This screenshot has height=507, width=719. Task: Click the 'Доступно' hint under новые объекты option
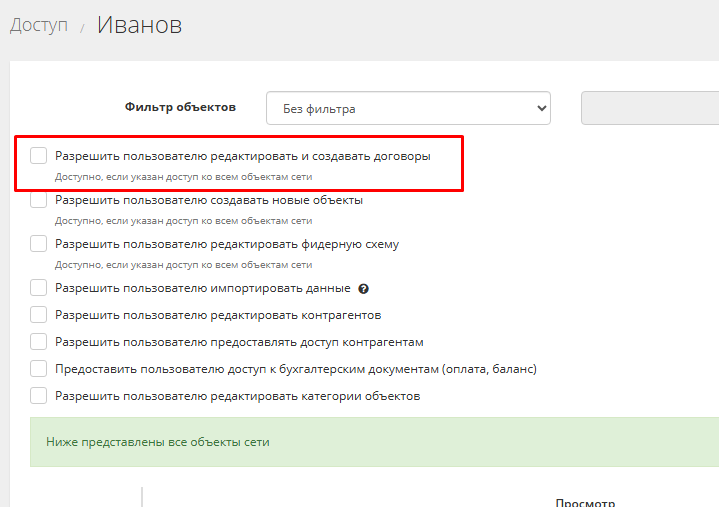click(183, 221)
